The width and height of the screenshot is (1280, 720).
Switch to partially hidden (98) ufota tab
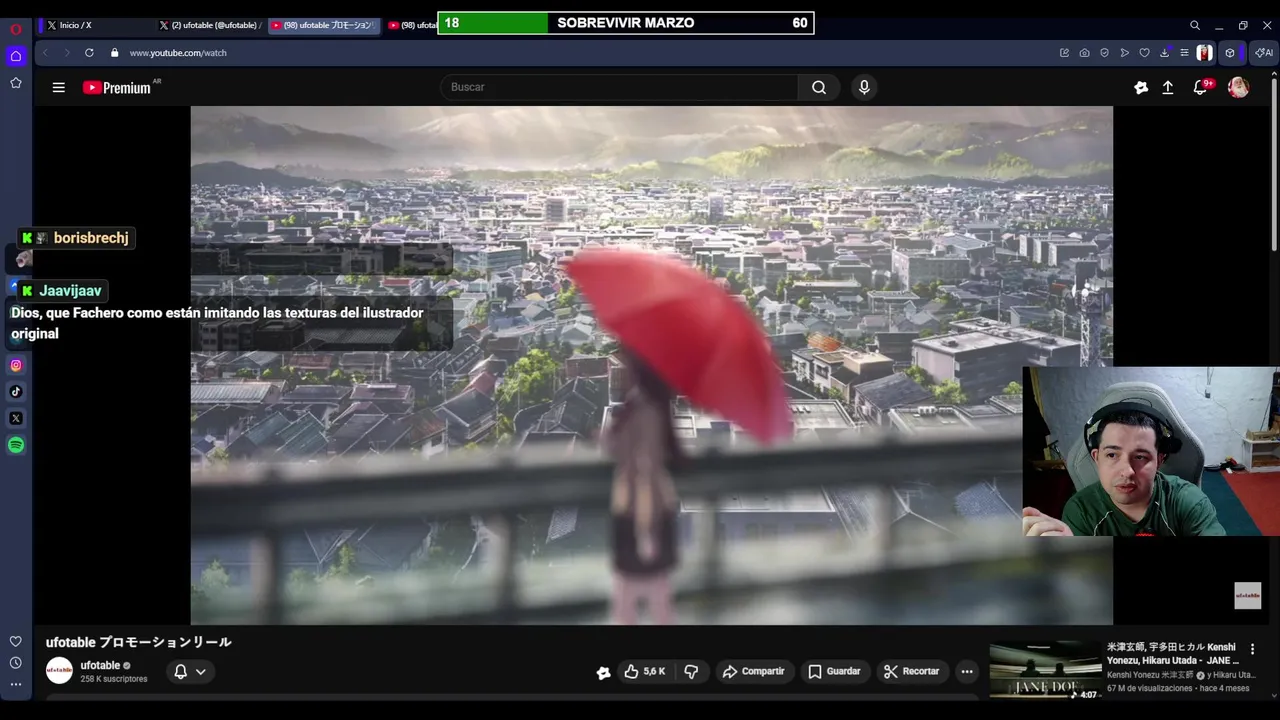click(410, 25)
